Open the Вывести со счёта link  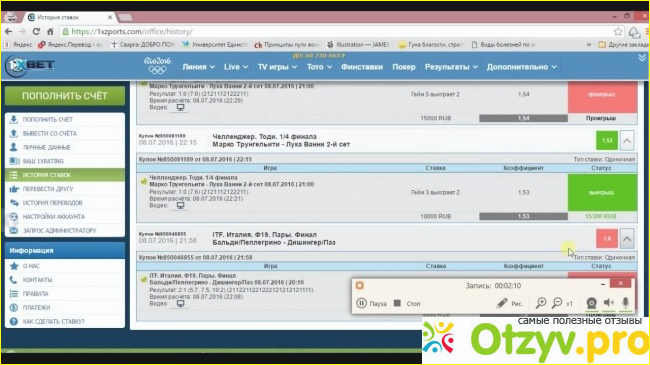pos(65,133)
